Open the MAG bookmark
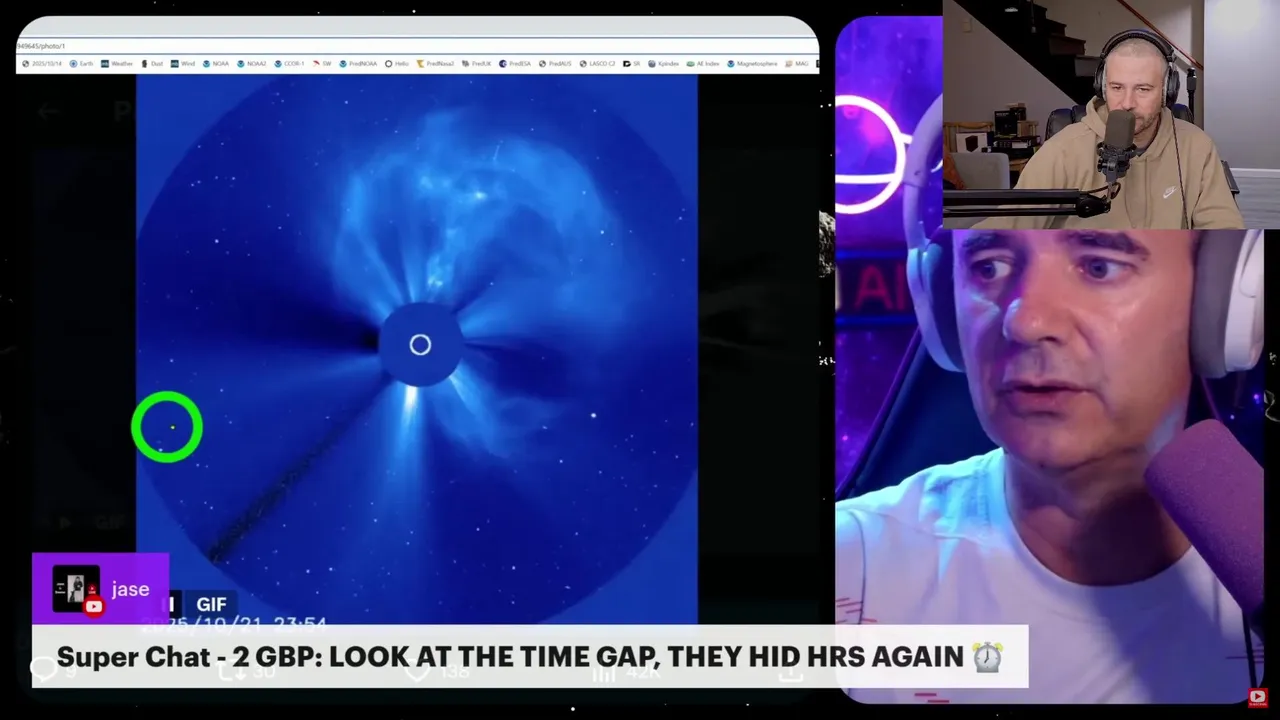The image size is (1280, 720). (796, 64)
